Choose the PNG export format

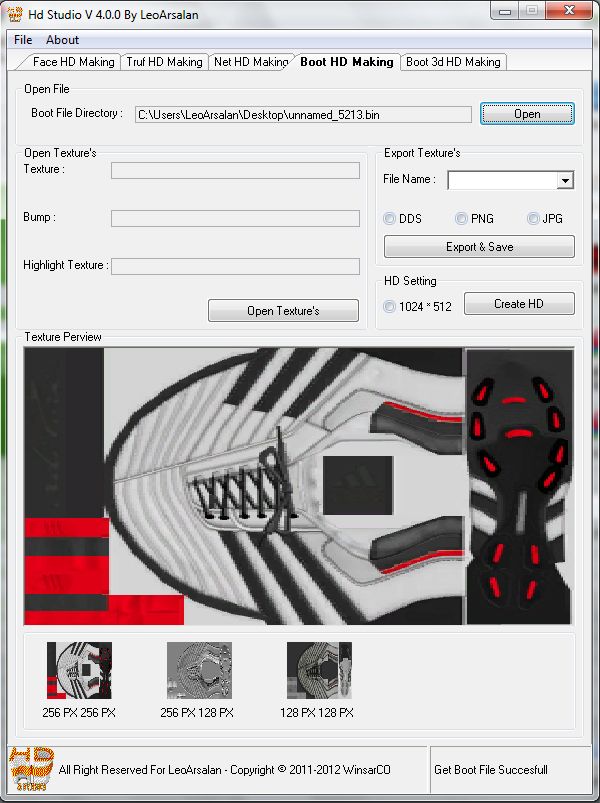pyautogui.click(x=462, y=219)
